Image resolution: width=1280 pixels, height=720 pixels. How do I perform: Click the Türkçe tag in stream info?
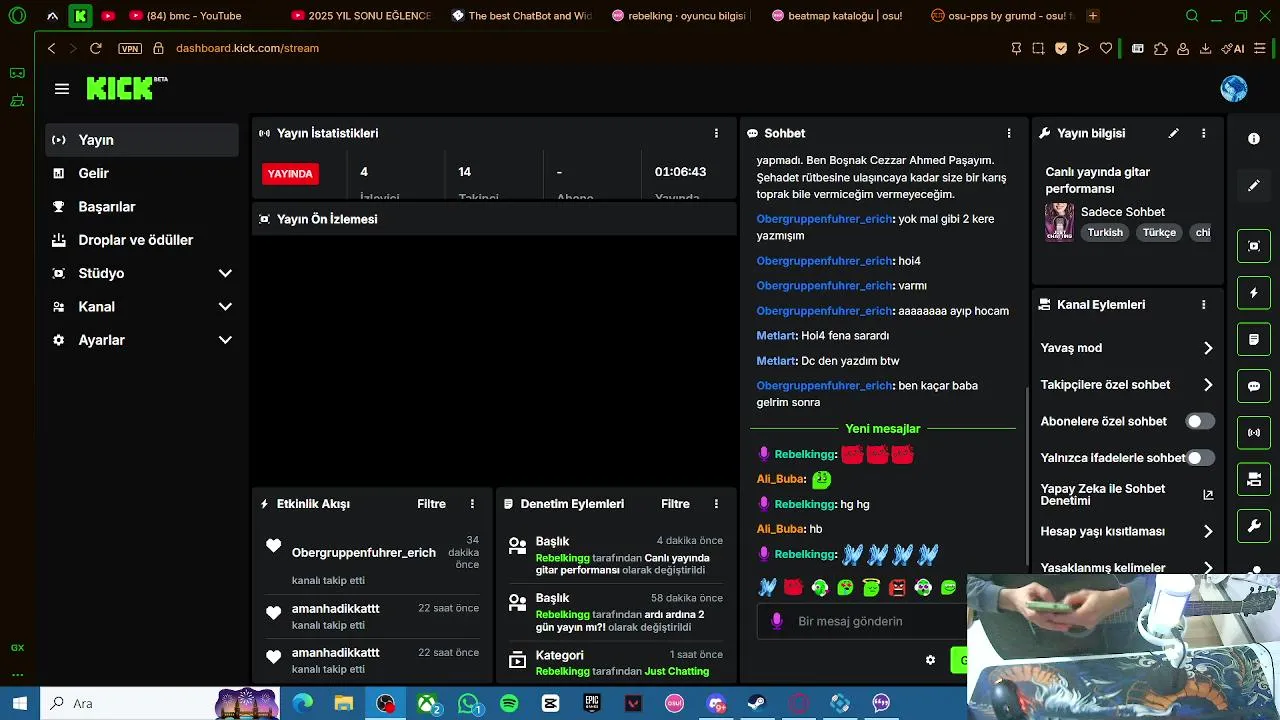1159,232
